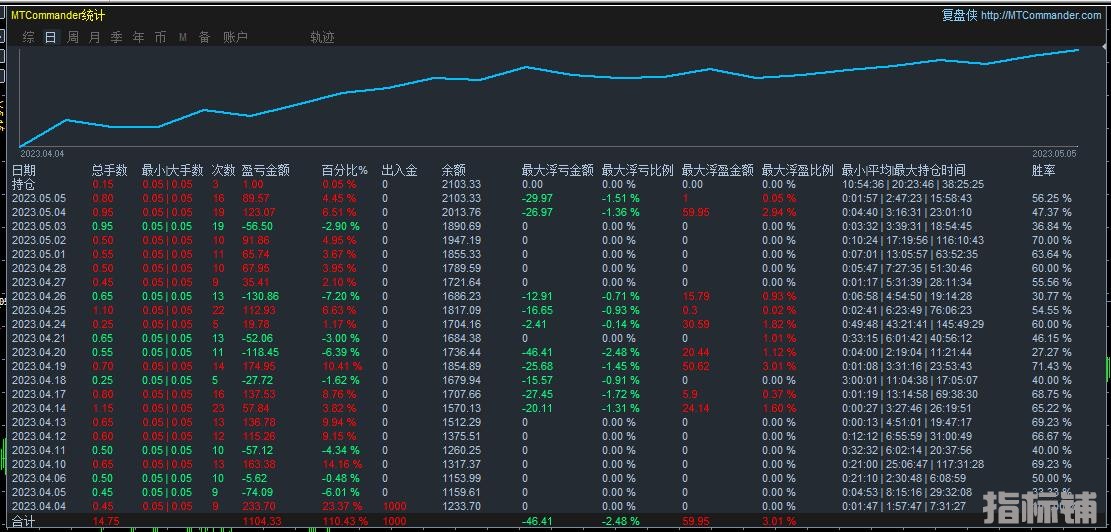This screenshot has height=532, width=1111.
Task: Open the 周 weekly statistics tab
Action: coord(72,38)
